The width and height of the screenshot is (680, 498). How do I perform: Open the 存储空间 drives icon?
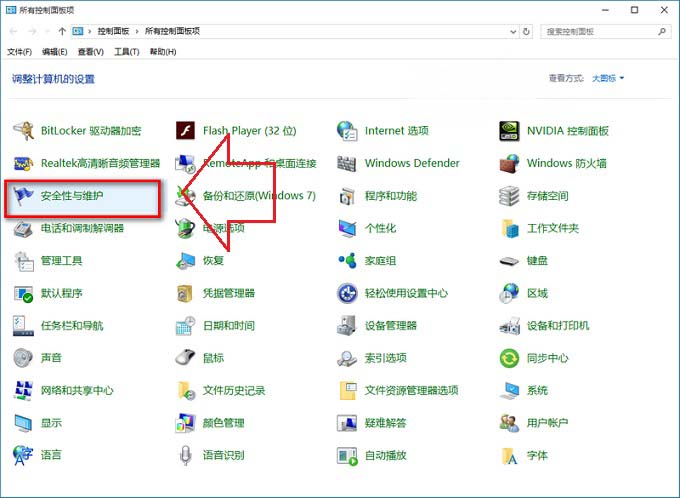pos(509,196)
